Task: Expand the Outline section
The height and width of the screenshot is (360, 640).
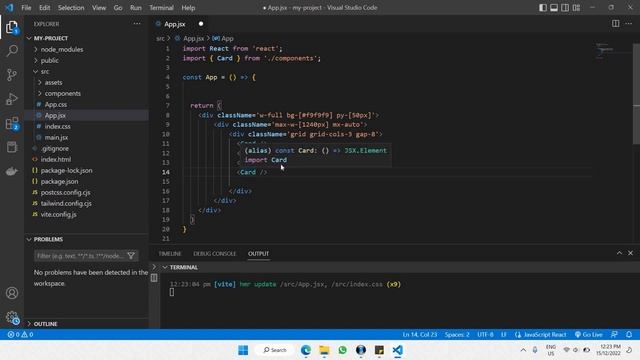Action: (87, 324)
